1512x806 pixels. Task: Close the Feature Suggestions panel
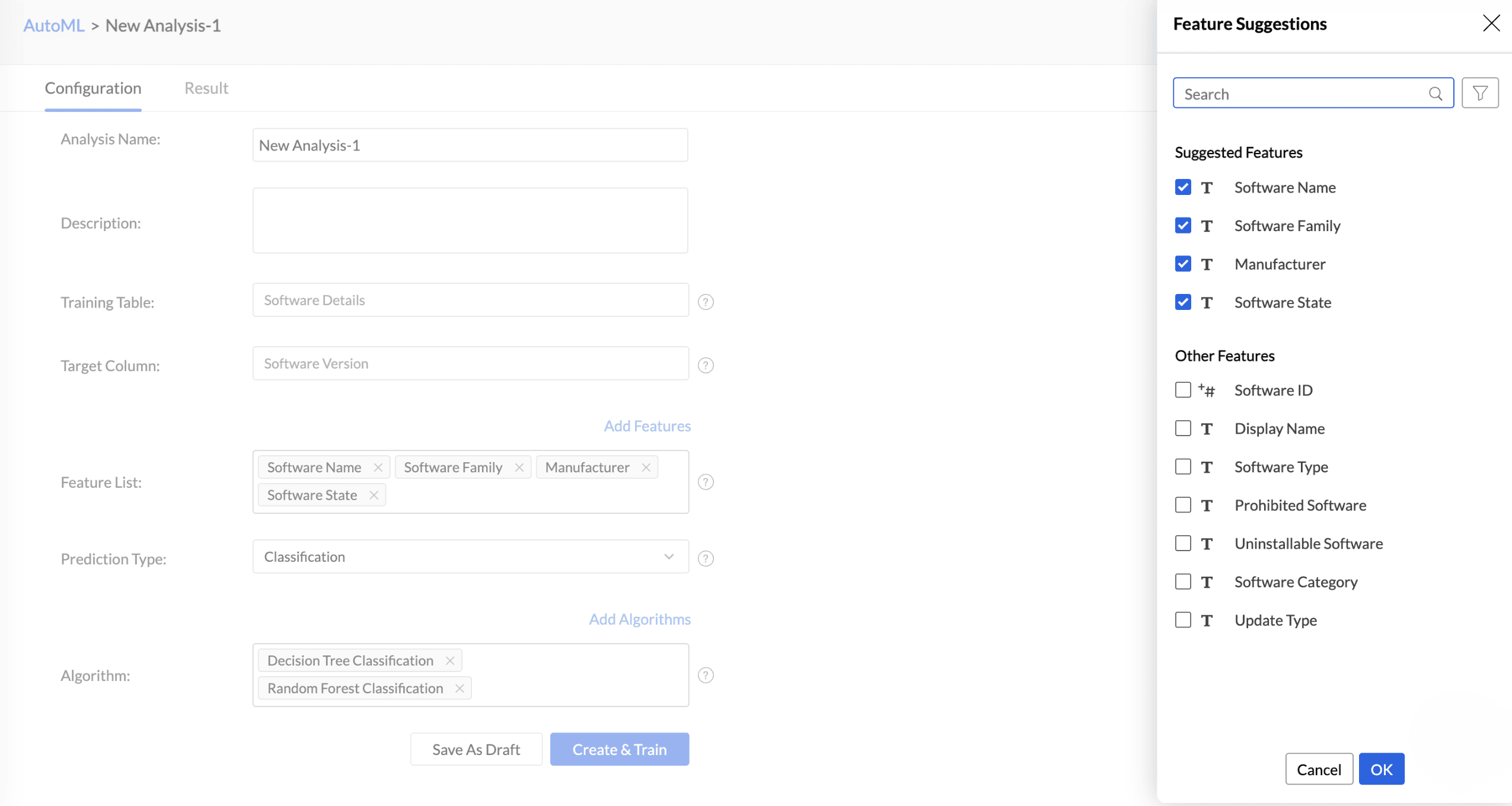[x=1491, y=24]
